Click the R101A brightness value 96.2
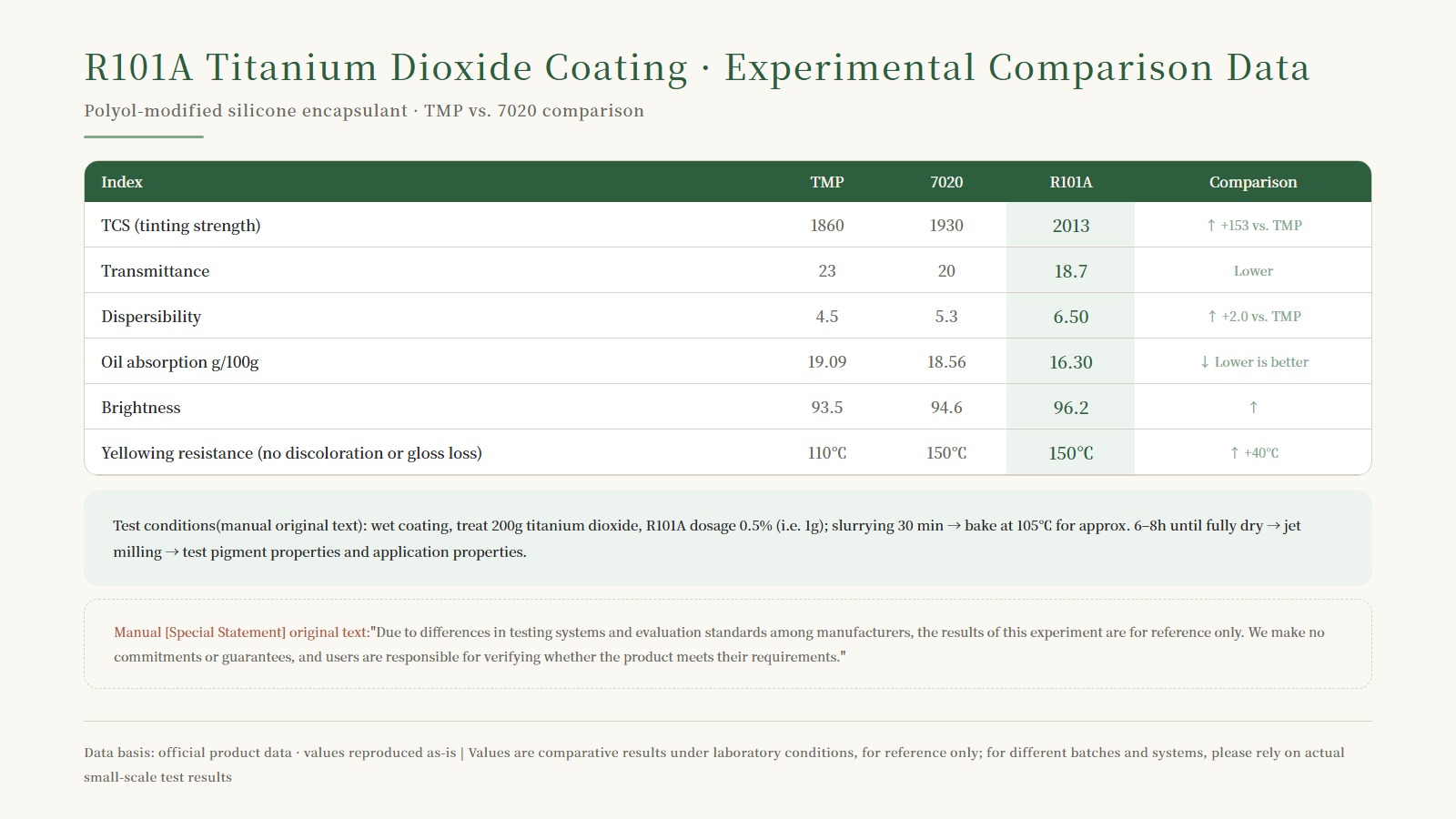 click(x=1071, y=408)
